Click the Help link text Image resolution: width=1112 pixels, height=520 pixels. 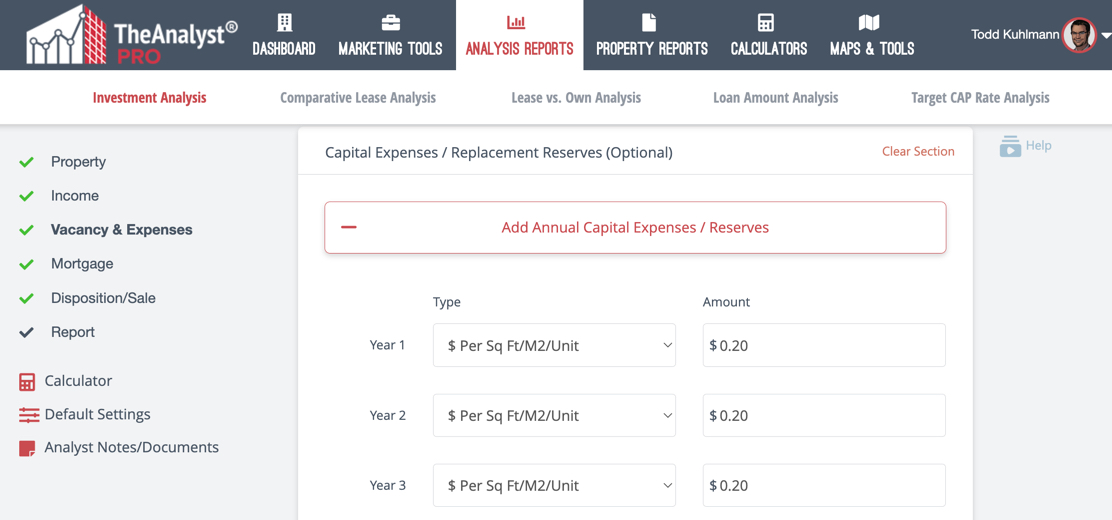click(1038, 145)
